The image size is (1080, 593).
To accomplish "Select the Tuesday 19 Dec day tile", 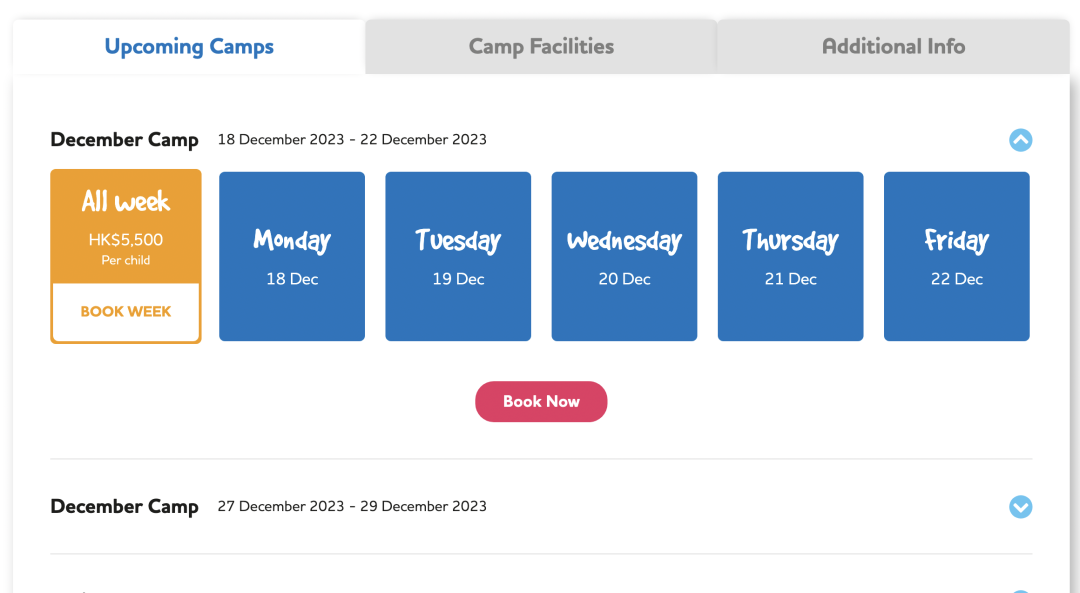I will (x=458, y=256).
